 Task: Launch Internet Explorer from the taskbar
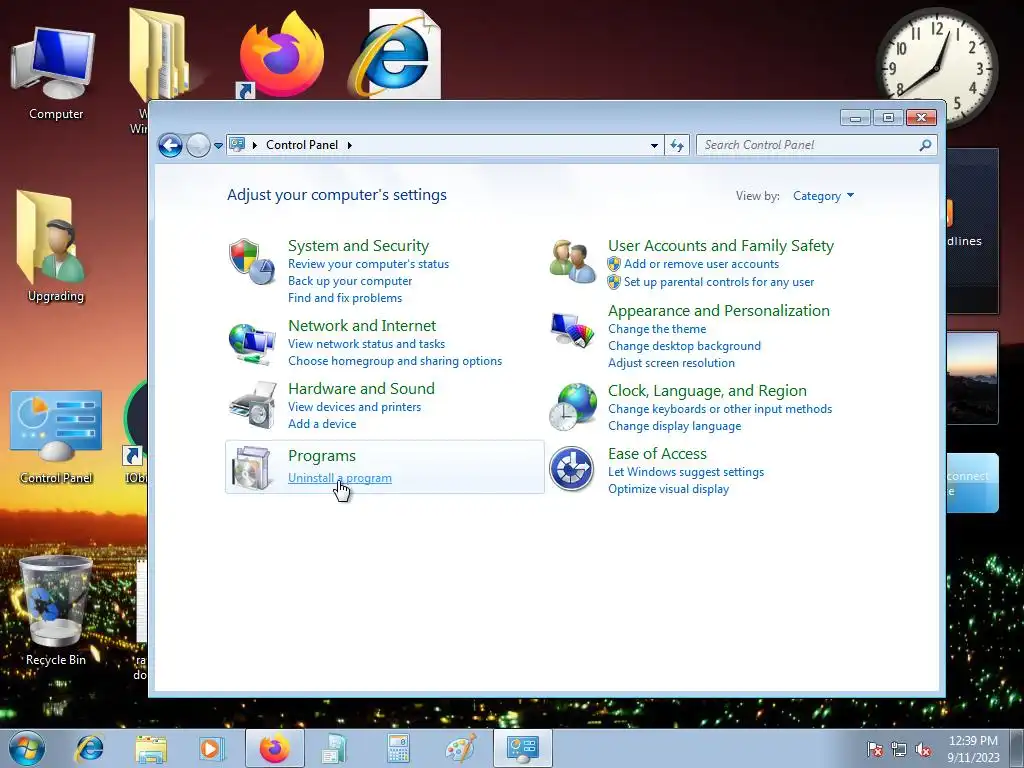click(x=89, y=748)
